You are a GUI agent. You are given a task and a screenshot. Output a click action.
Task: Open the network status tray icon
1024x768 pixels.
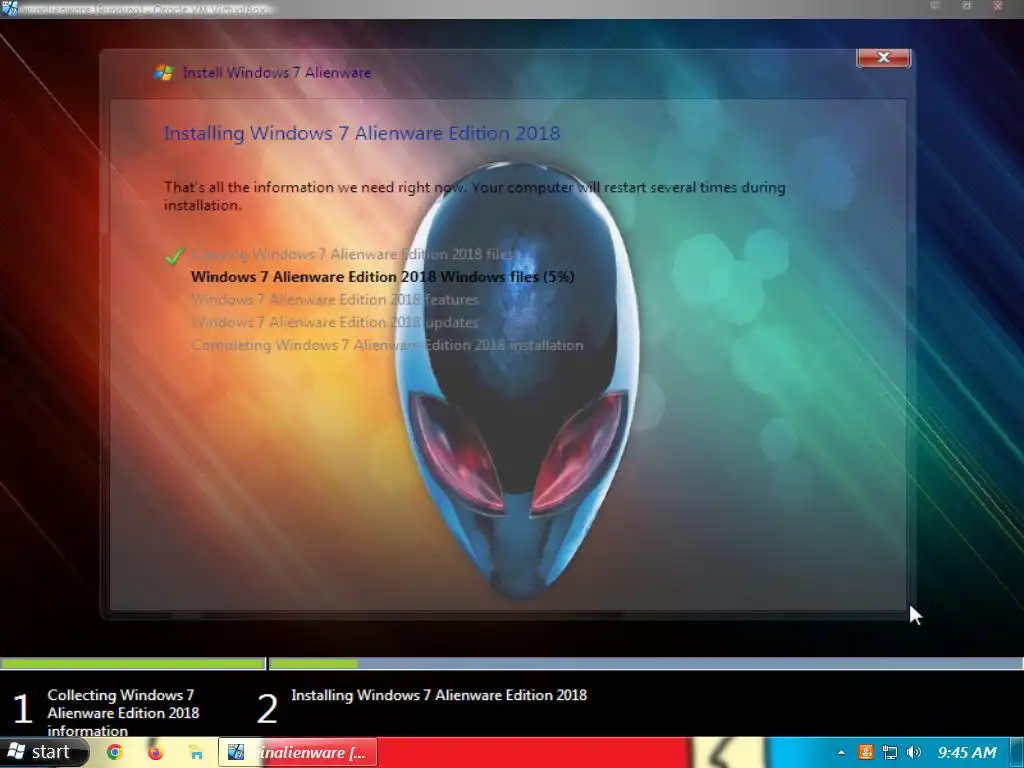(889, 752)
